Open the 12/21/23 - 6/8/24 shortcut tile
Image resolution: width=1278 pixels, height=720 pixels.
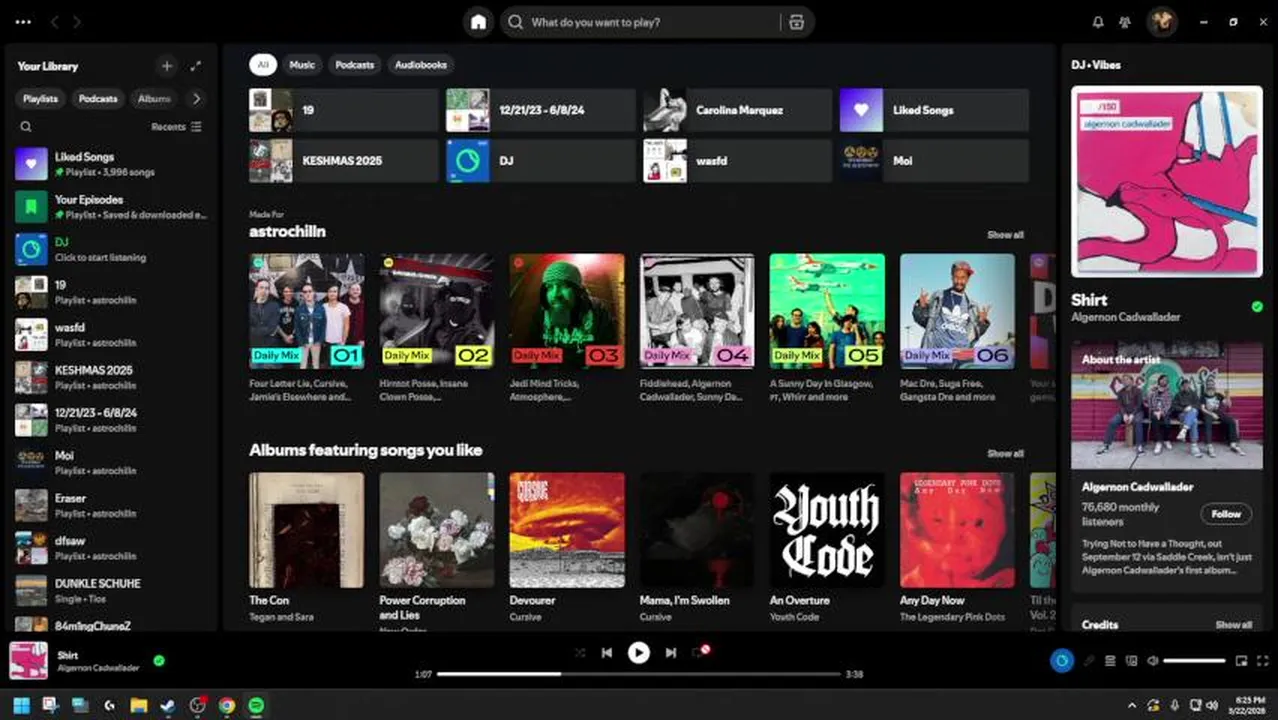pyautogui.click(x=540, y=110)
